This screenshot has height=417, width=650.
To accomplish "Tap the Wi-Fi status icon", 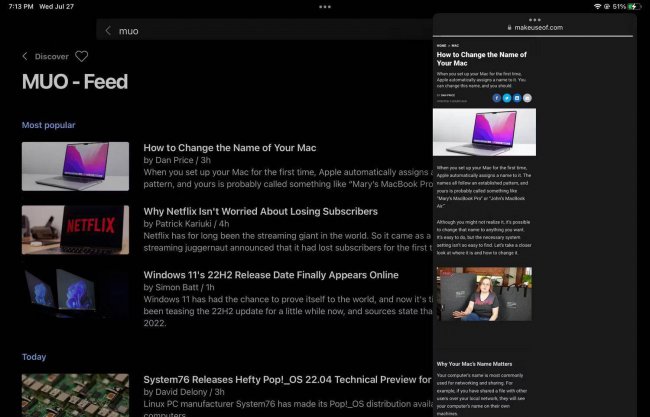I will [x=597, y=7].
